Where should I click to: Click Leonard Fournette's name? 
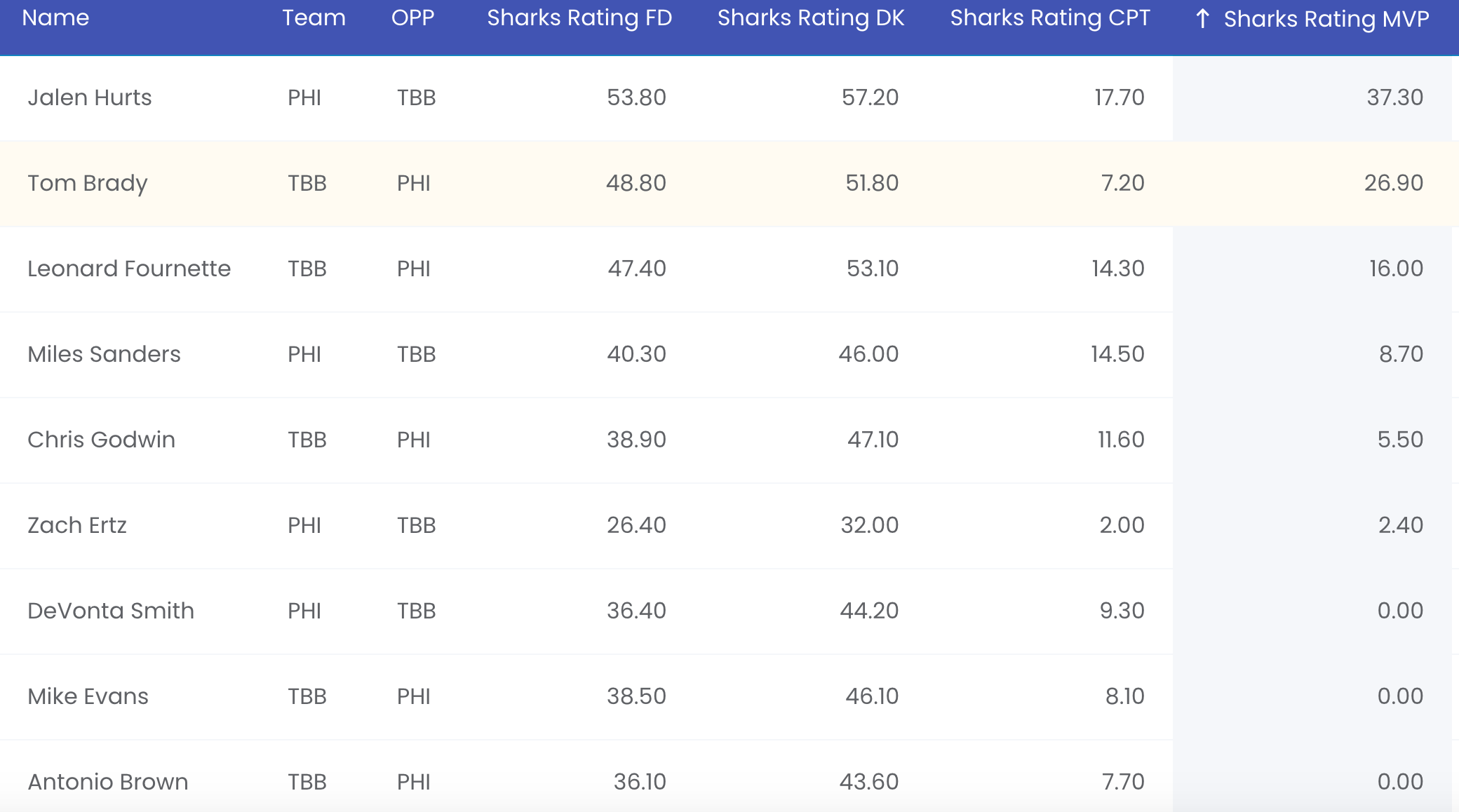129,269
